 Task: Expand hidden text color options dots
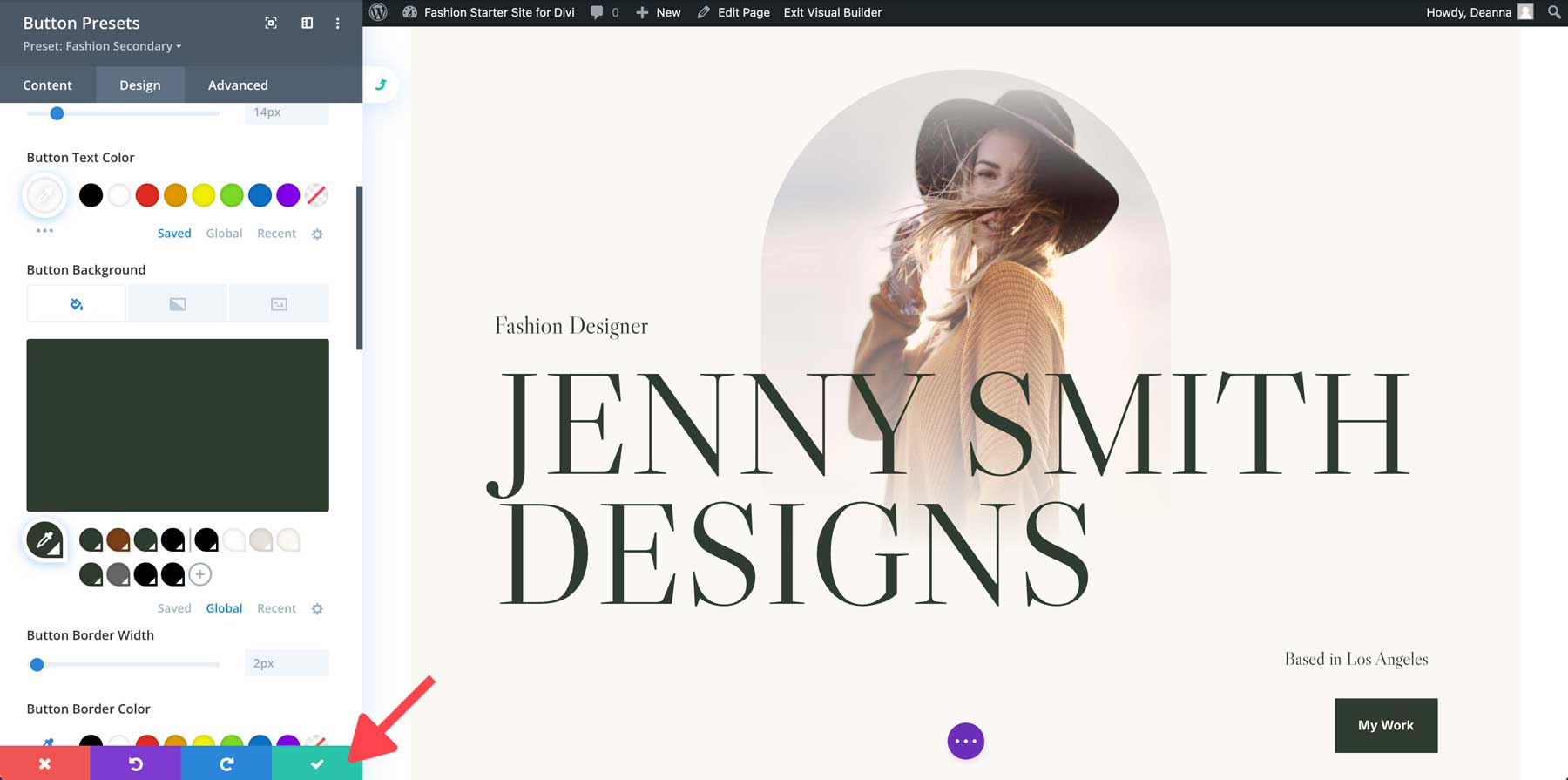[44, 230]
